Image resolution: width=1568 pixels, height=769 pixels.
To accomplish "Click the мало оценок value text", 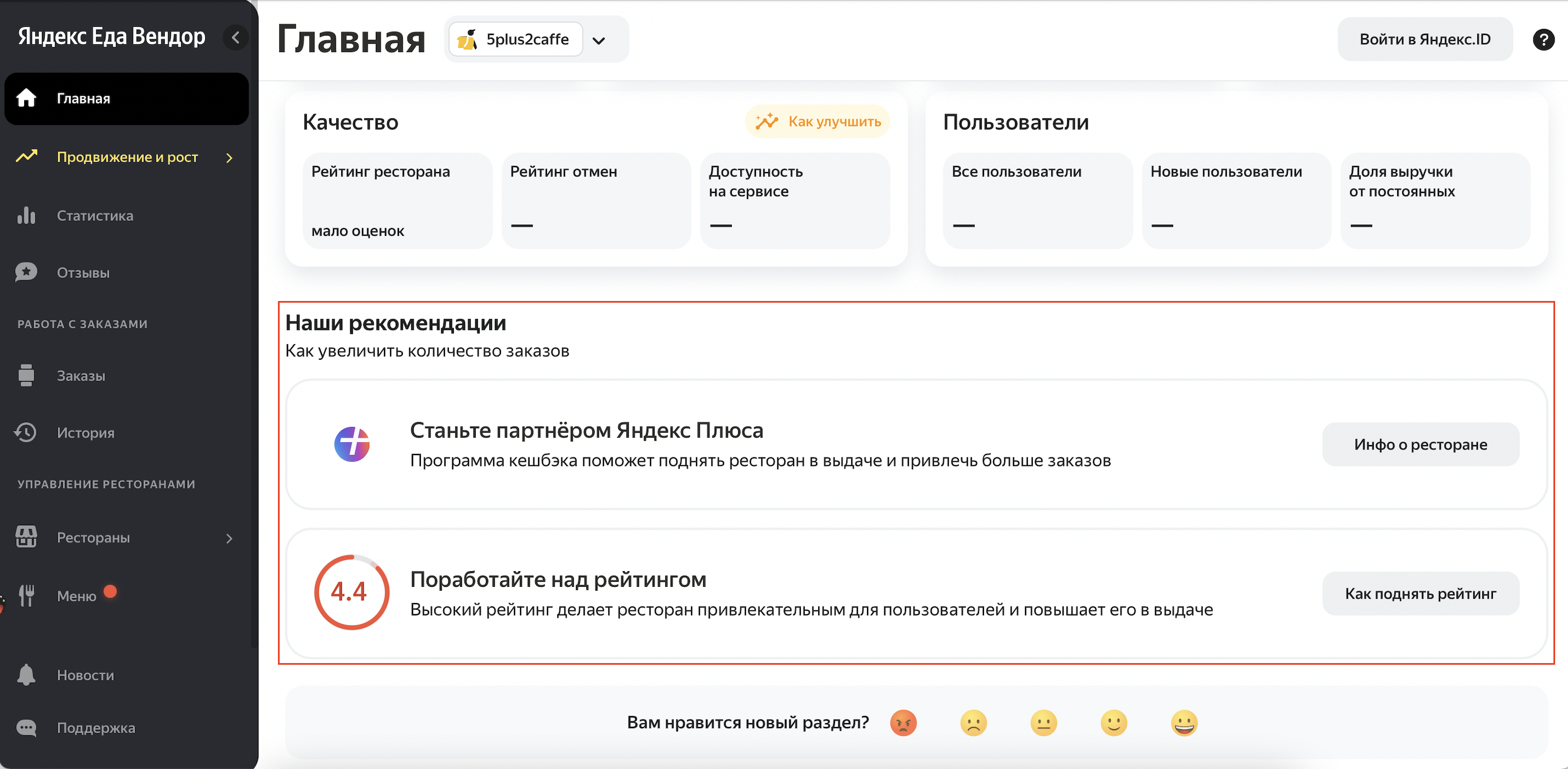I will [x=358, y=231].
